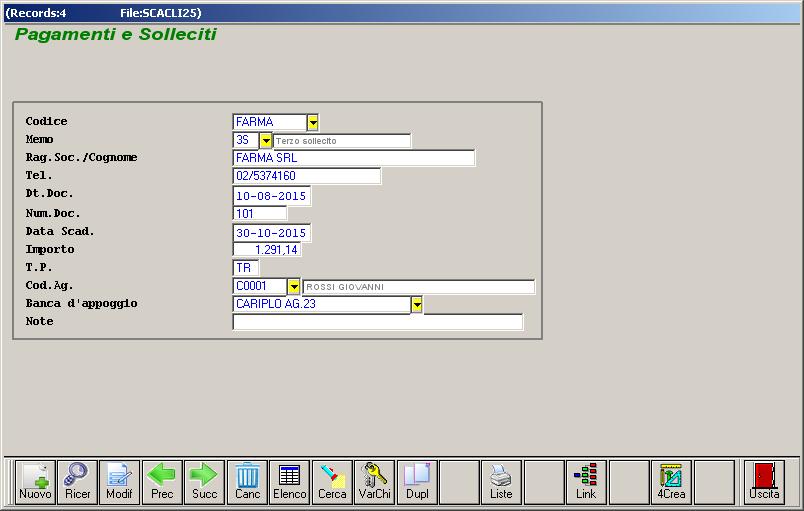Duplicate record with Dupl icon
This screenshot has height=511, width=804.
pyautogui.click(x=417, y=482)
